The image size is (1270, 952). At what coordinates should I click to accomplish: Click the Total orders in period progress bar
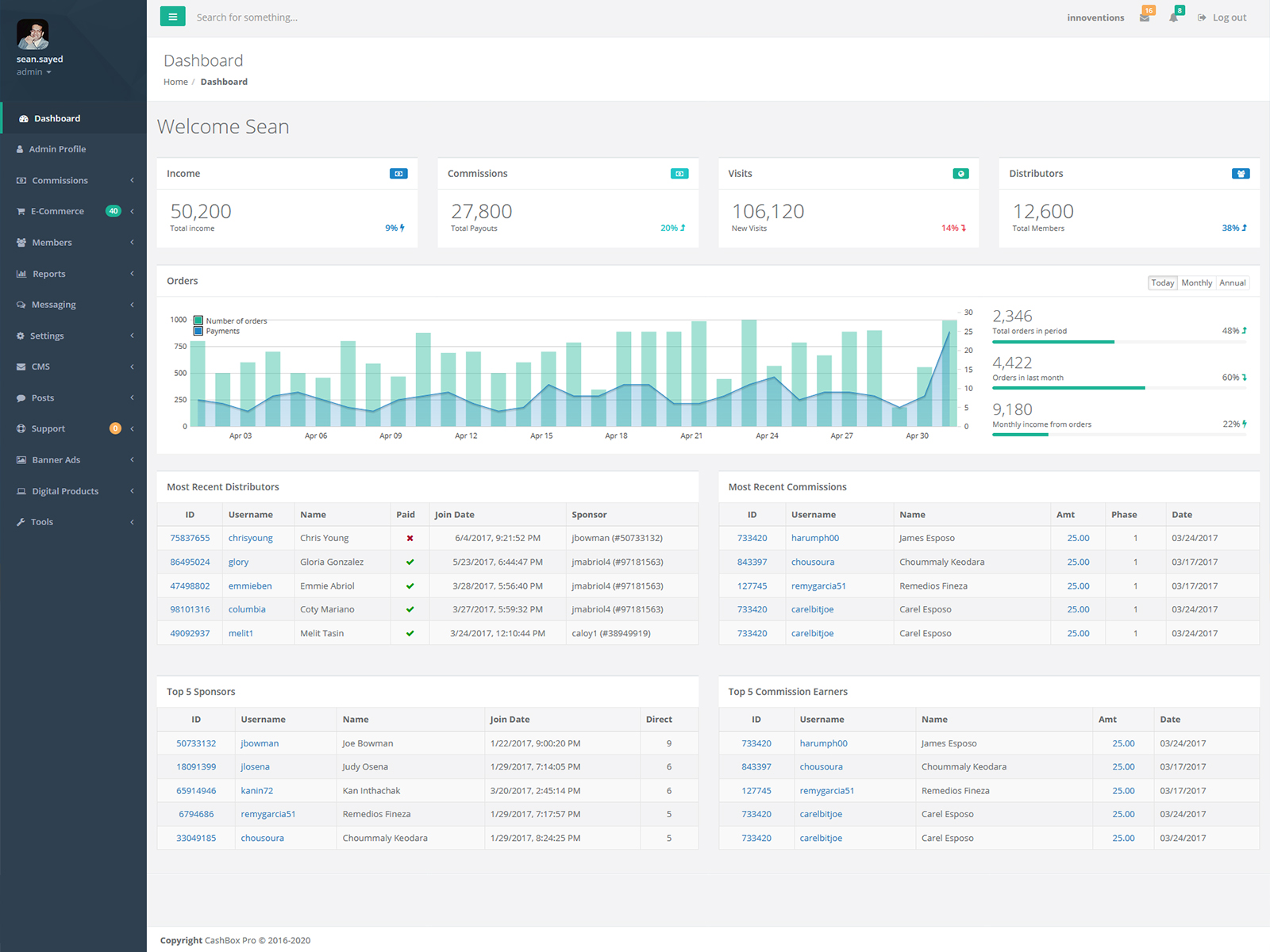click(1119, 342)
